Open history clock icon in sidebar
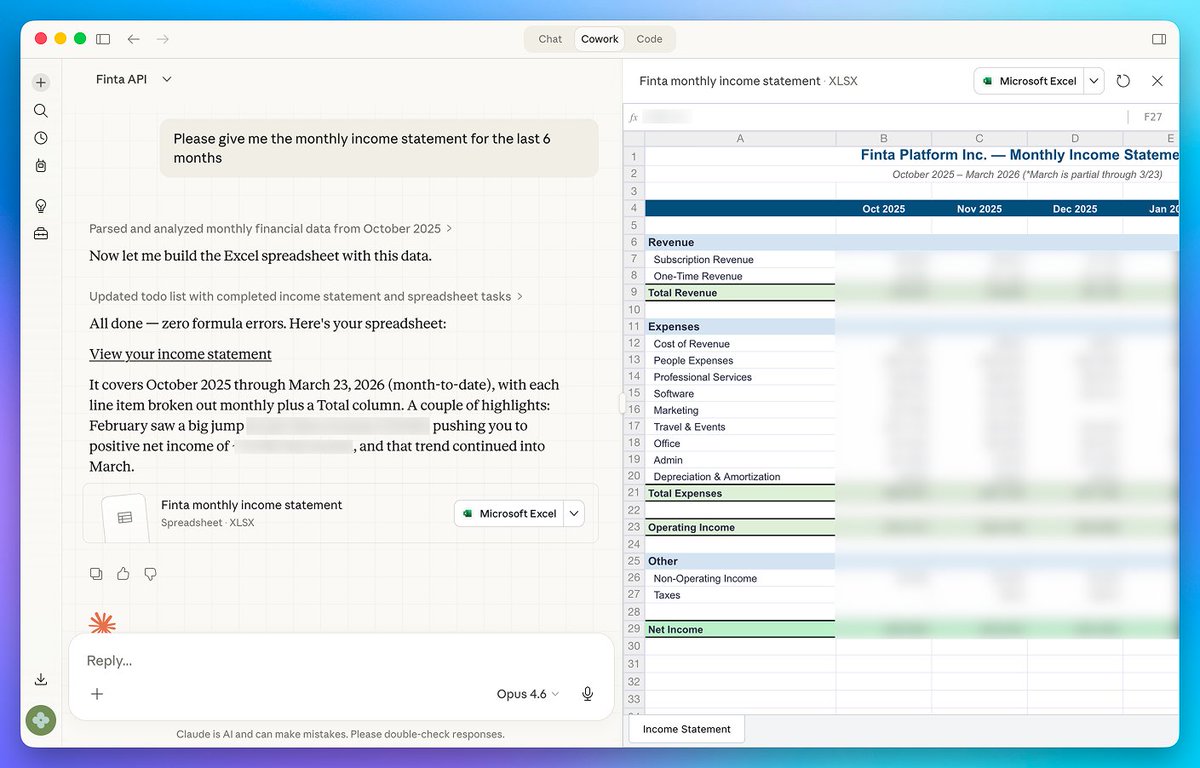The height and width of the screenshot is (768, 1200). (41, 138)
